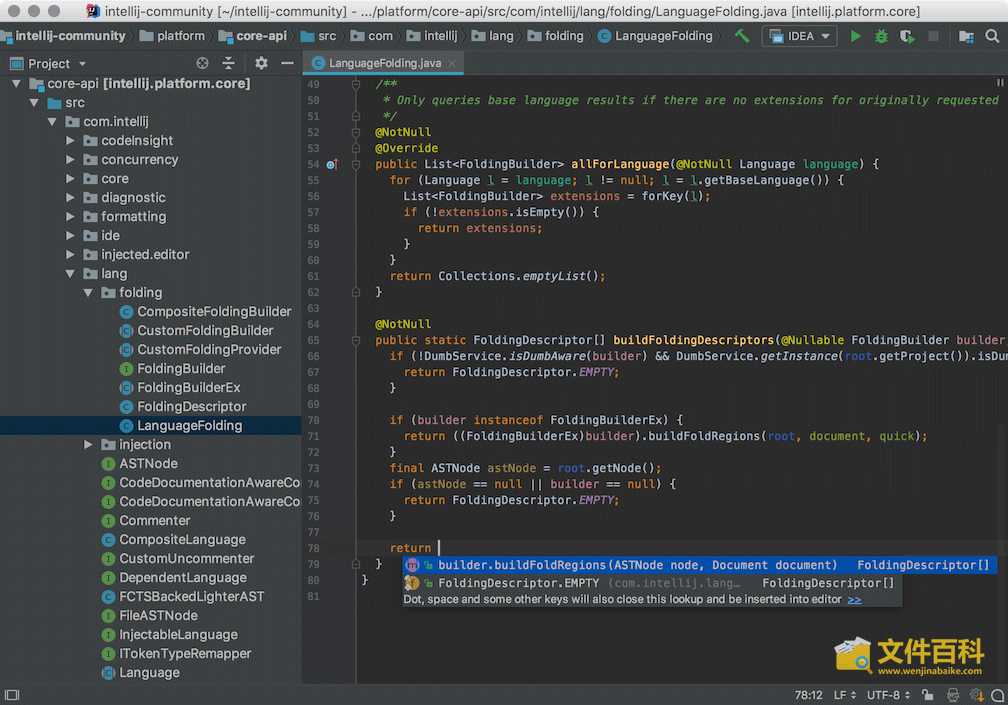This screenshot has height=705, width=1008.
Task: Click Scroll from Source target icon
Action: coord(202,63)
